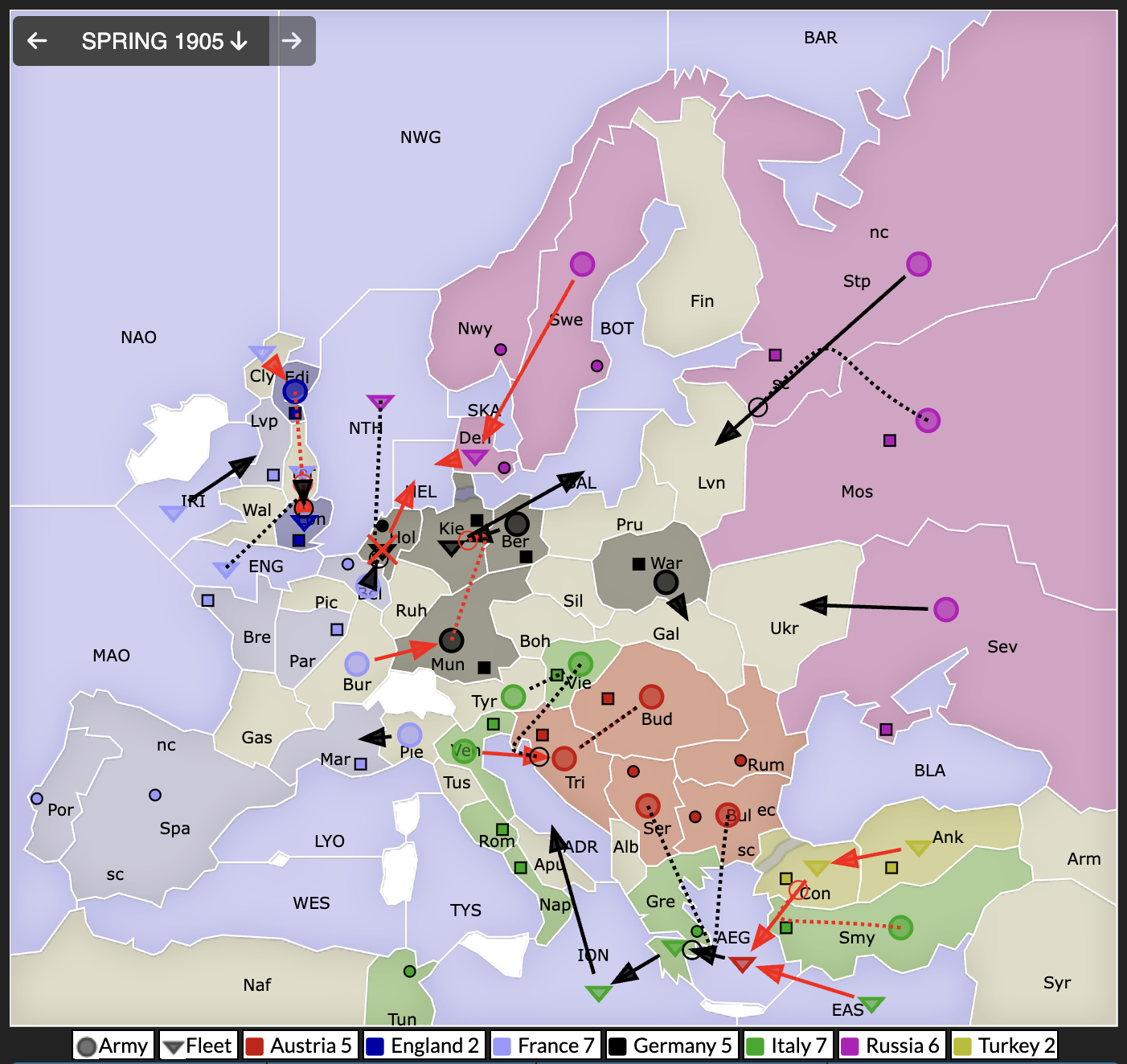Click the Gal territory label
The height and width of the screenshot is (1064, 1127).
(x=666, y=634)
